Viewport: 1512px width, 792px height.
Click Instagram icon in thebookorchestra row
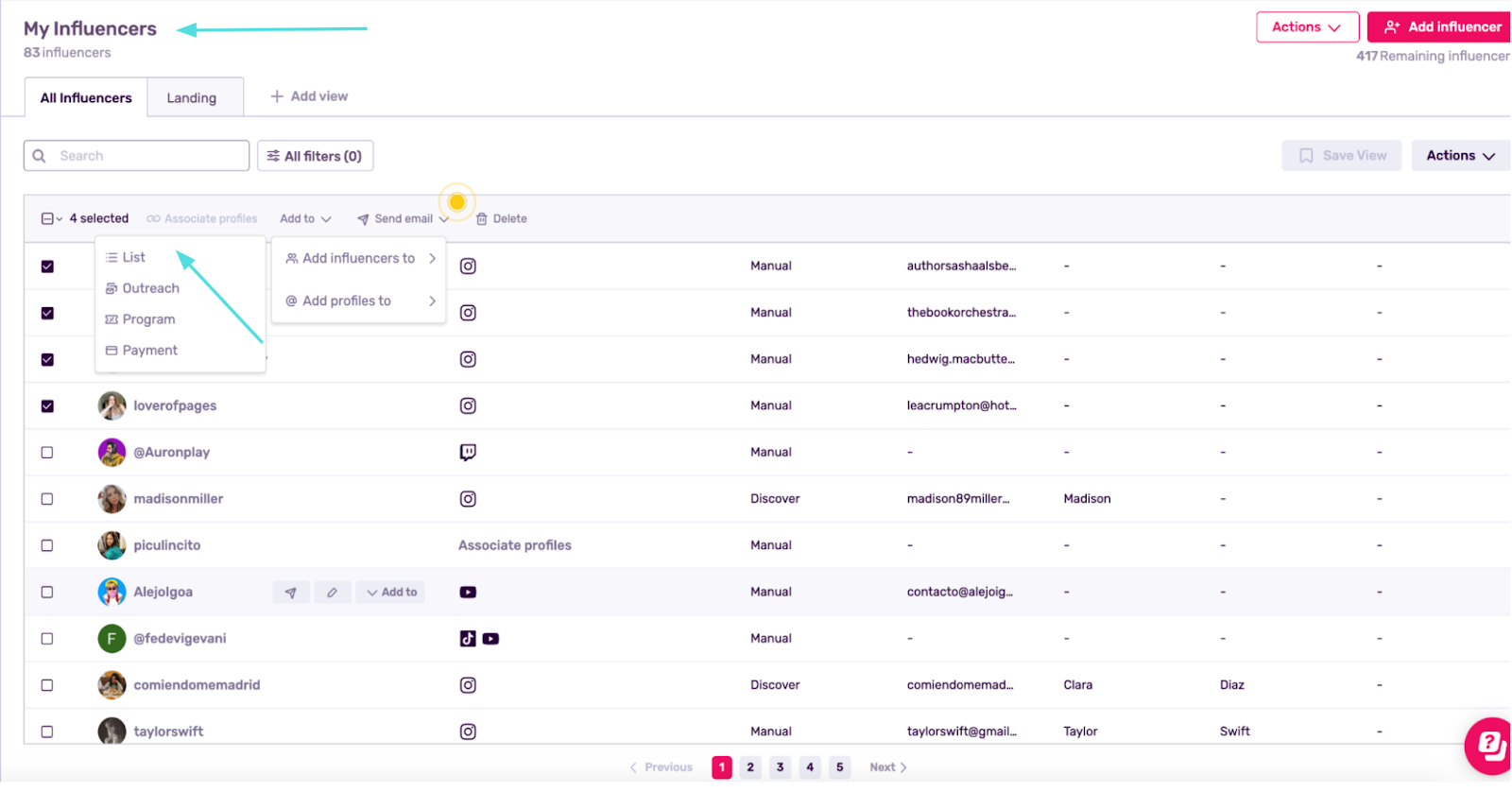(x=468, y=313)
